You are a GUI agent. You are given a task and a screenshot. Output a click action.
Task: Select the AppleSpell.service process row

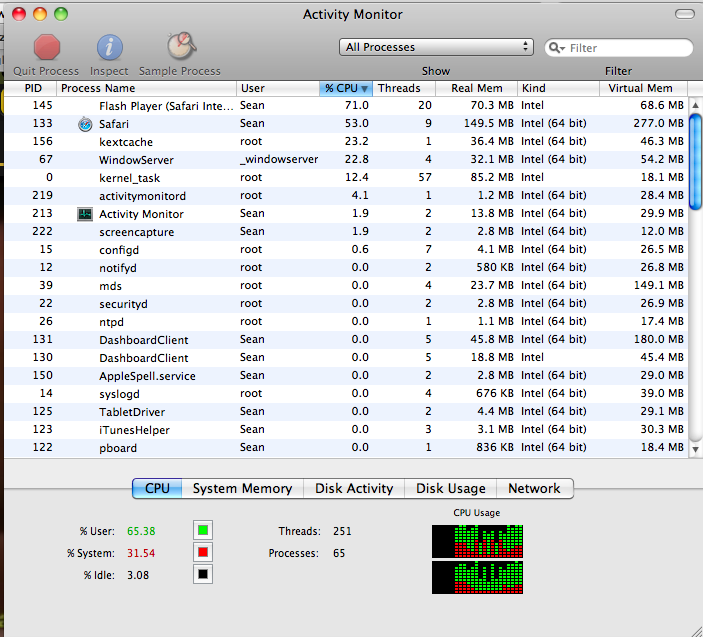tap(346, 376)
